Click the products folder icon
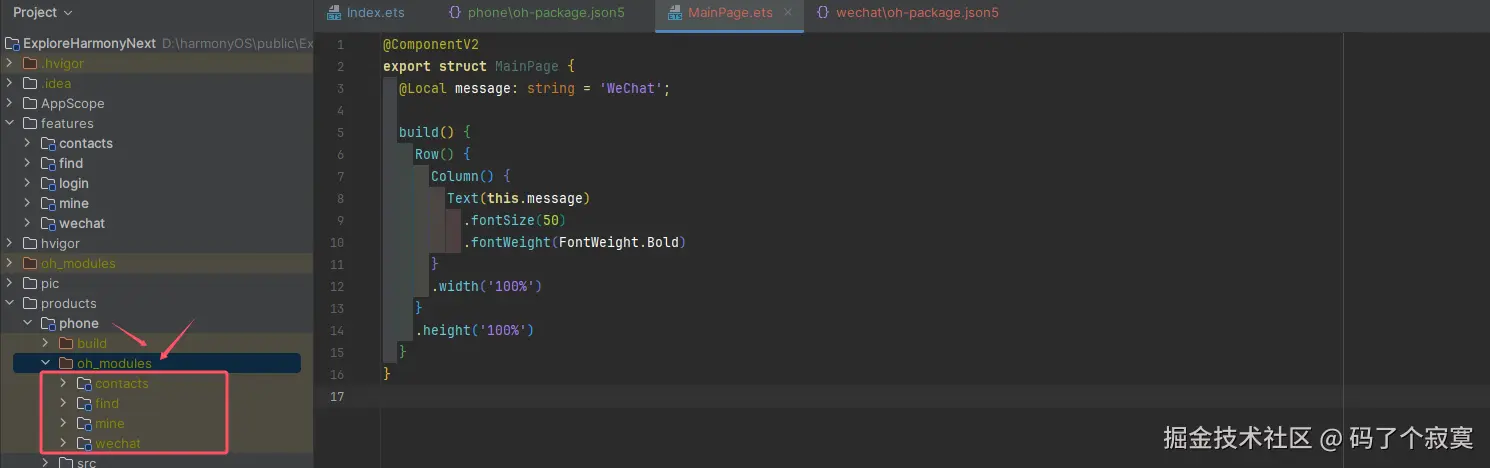The height and width of the screenshot is (468, 1490). [30, 304]
